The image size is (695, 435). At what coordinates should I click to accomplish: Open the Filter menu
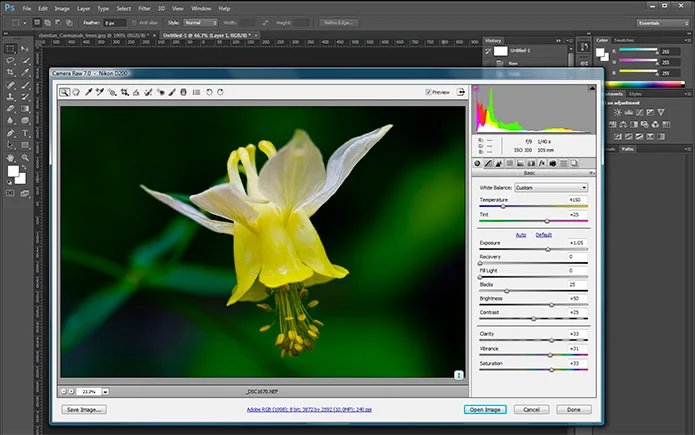pyautogui.click(x=145, y=7)
